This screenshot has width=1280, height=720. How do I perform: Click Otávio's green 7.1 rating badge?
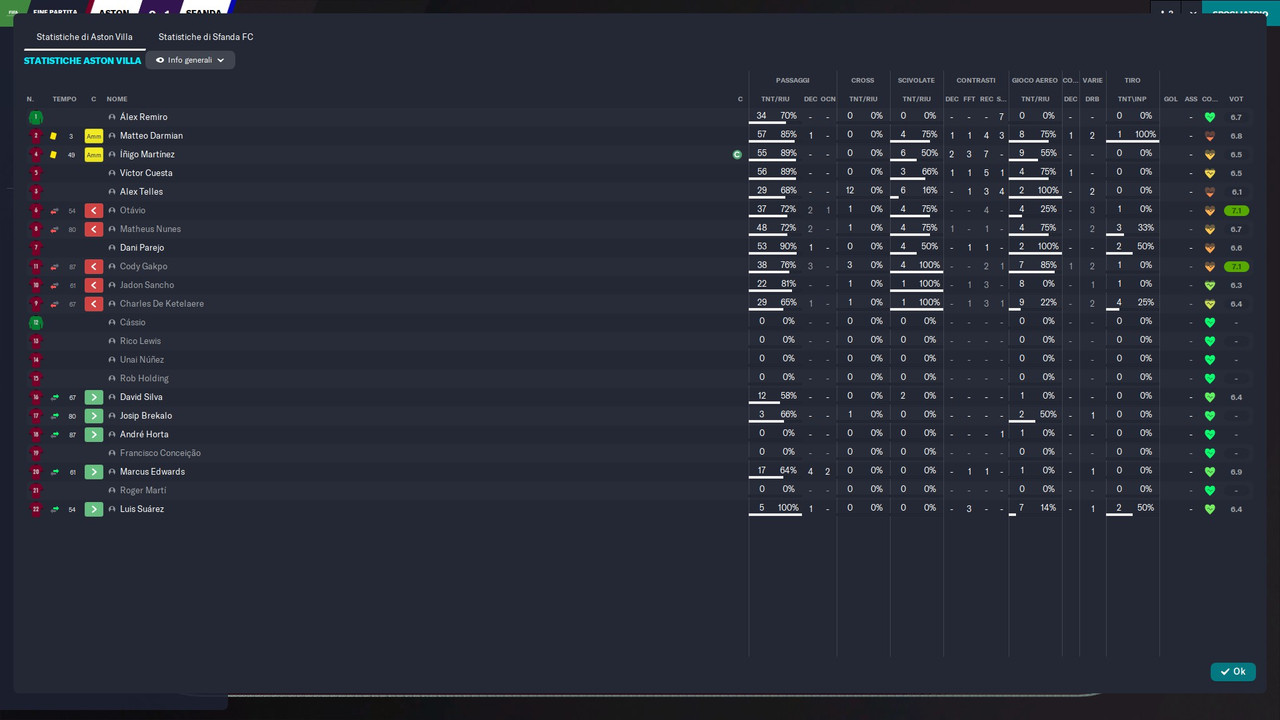(1236, 211)
